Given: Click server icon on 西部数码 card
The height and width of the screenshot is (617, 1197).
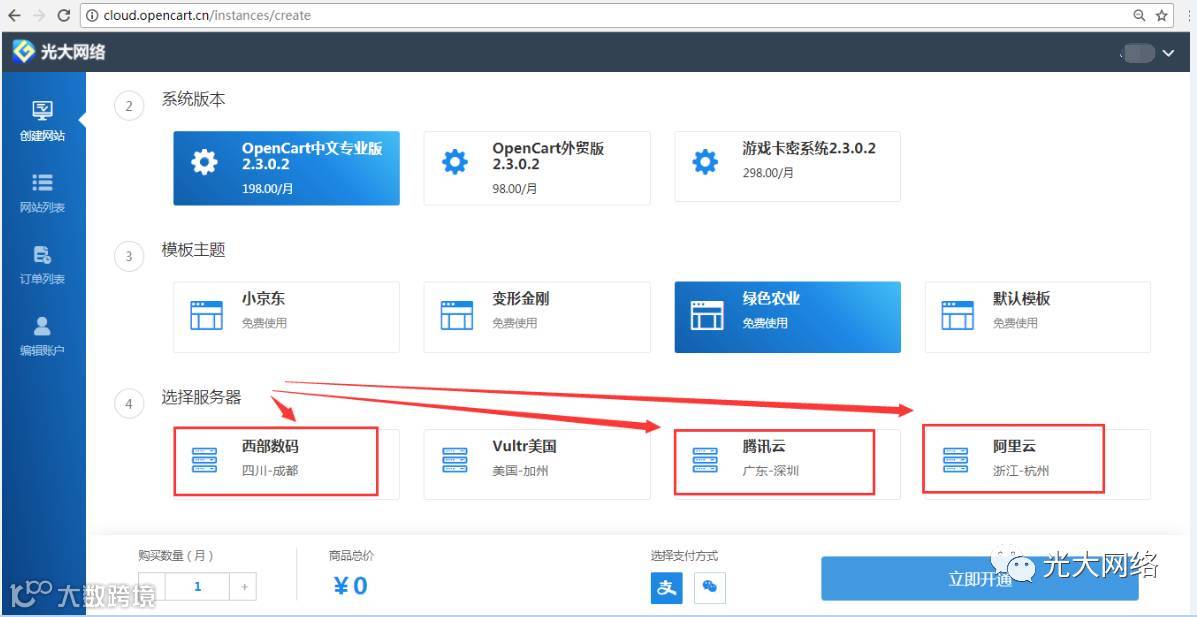Looking at the screenshot, I should [205, 460].
